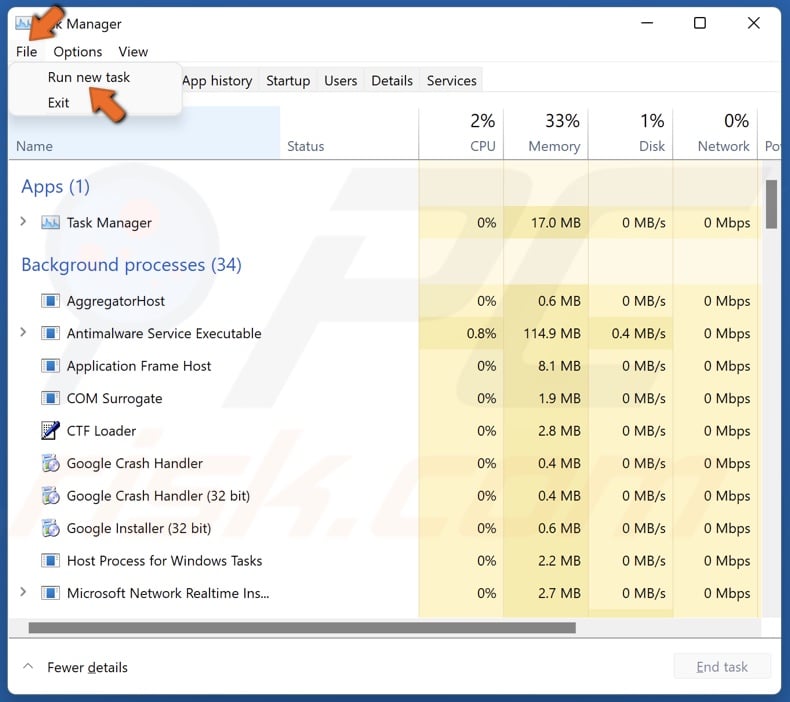Click the Fewer details link
The width and height of the screenshot is (790, 702).
point(87,667)
